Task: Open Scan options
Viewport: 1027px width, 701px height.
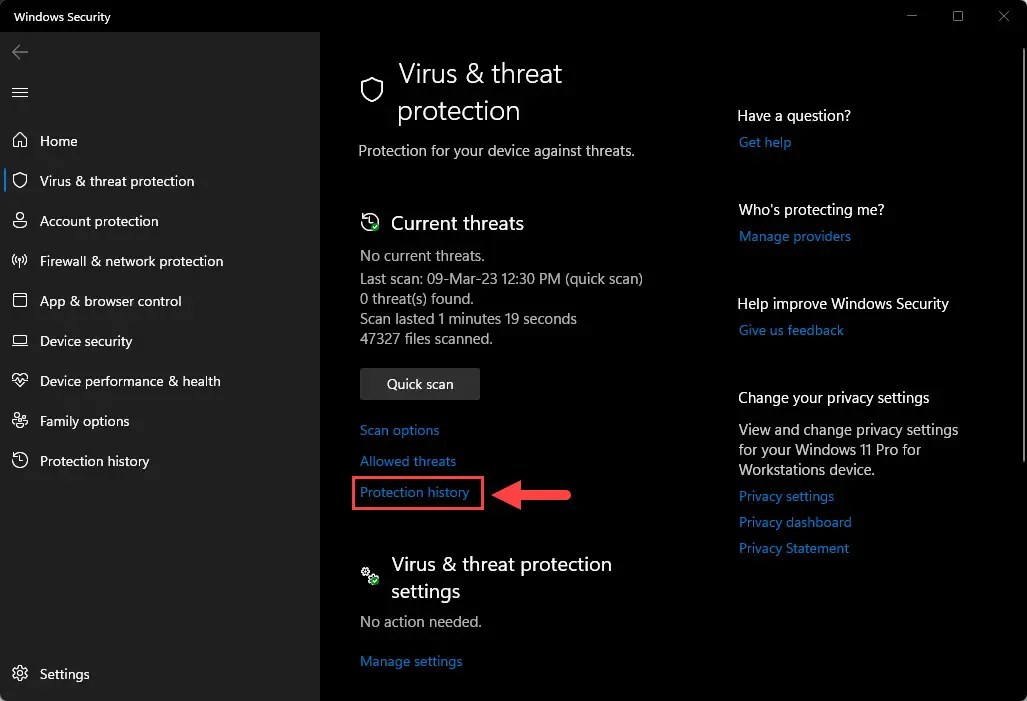Action: (399, 430)
